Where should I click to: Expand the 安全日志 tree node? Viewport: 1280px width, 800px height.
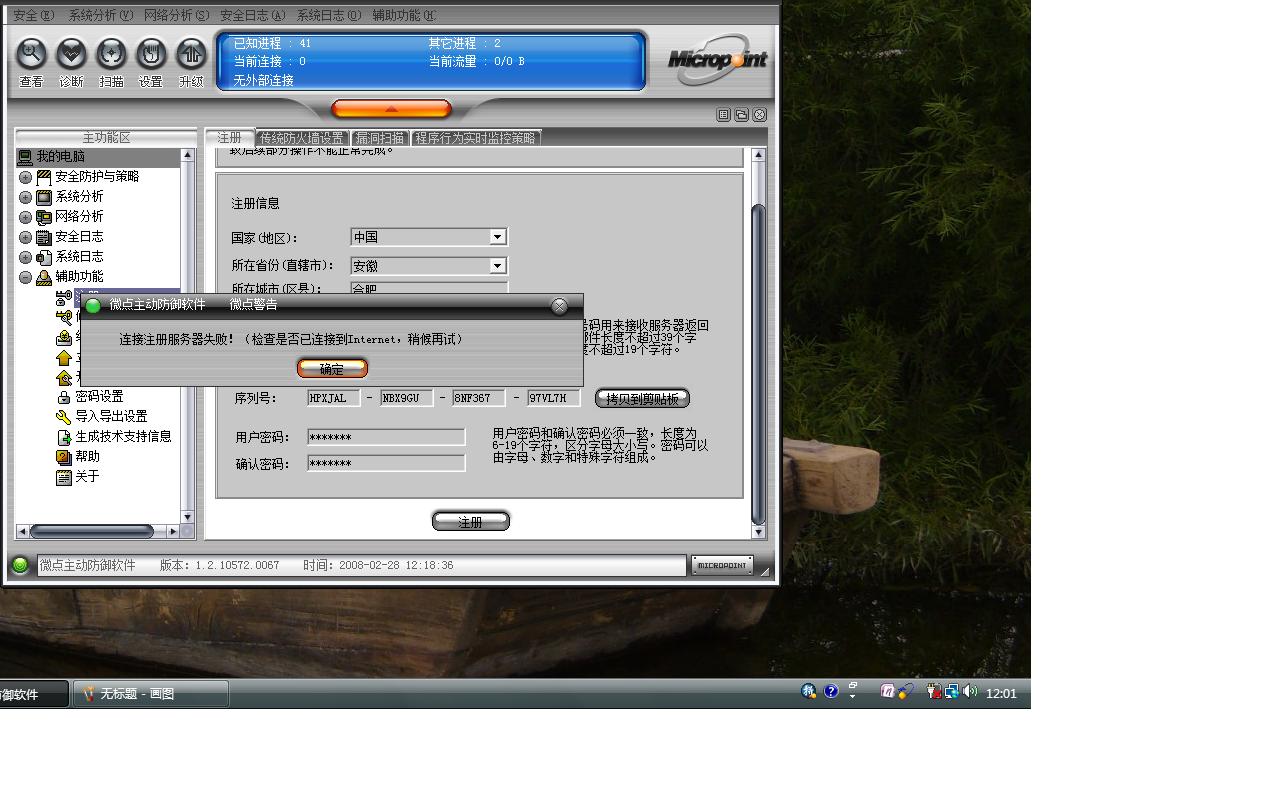pos(26,237)
